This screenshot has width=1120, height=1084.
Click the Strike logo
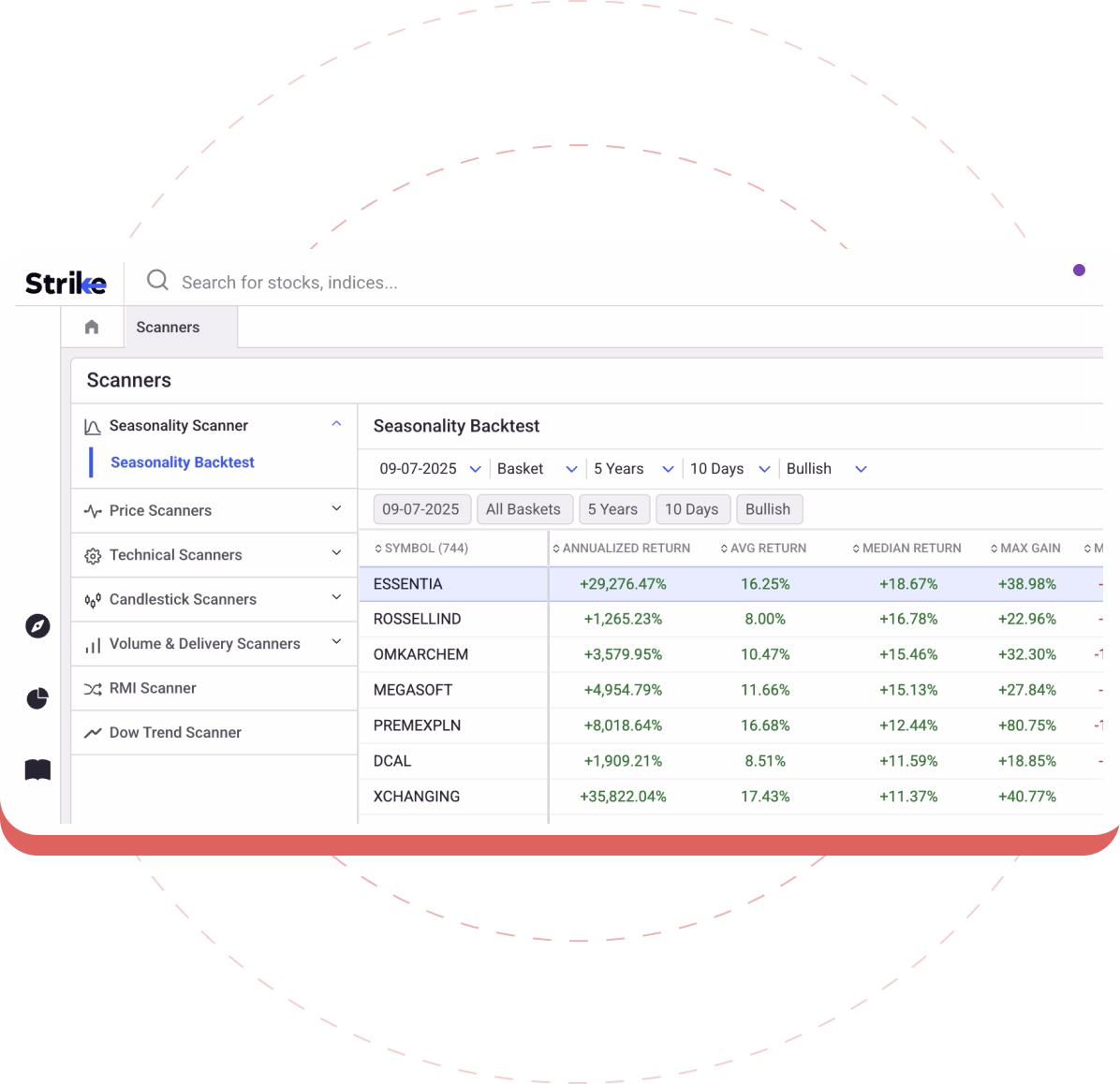66,283
